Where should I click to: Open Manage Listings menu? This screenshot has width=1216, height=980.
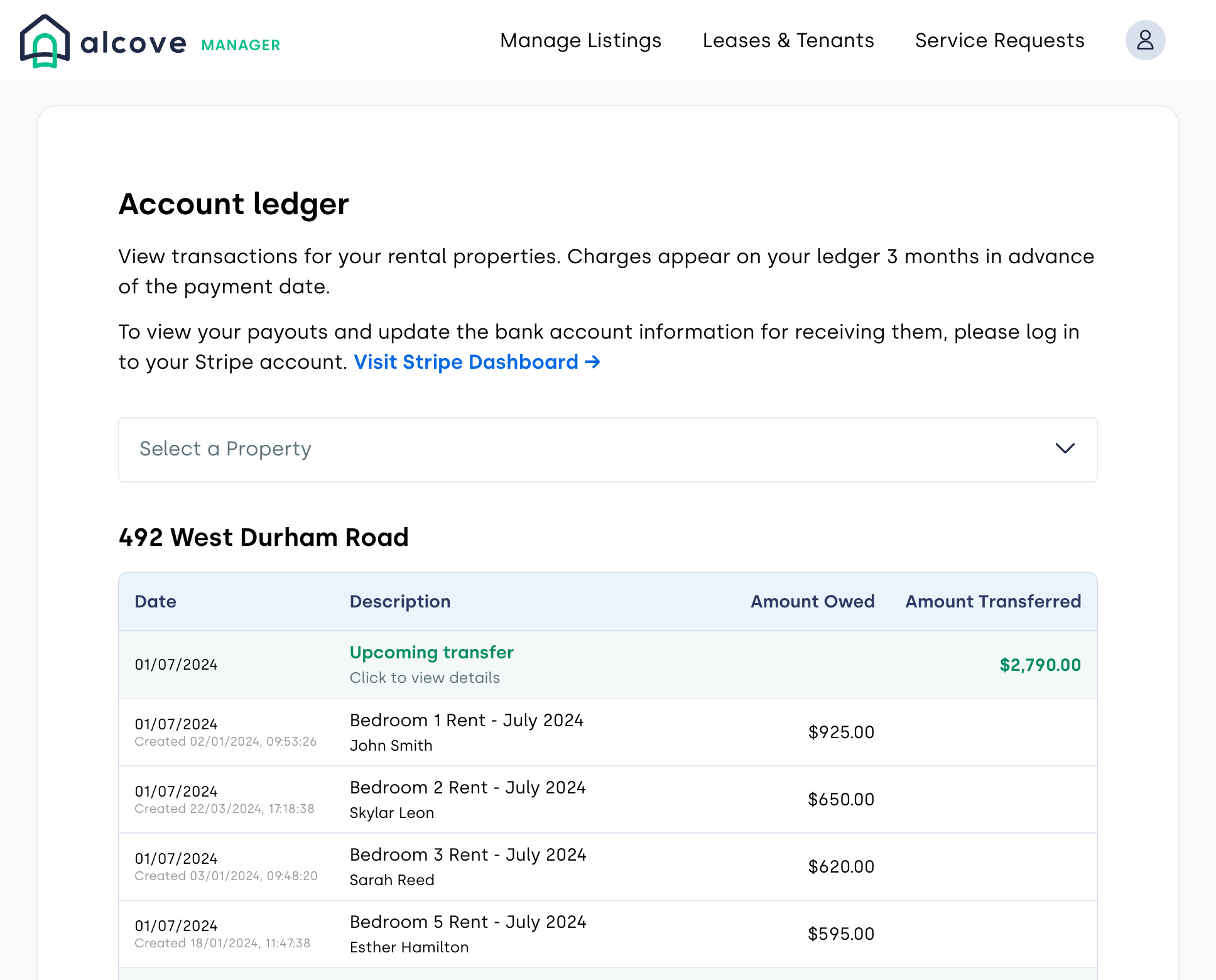tap(580, 41)
